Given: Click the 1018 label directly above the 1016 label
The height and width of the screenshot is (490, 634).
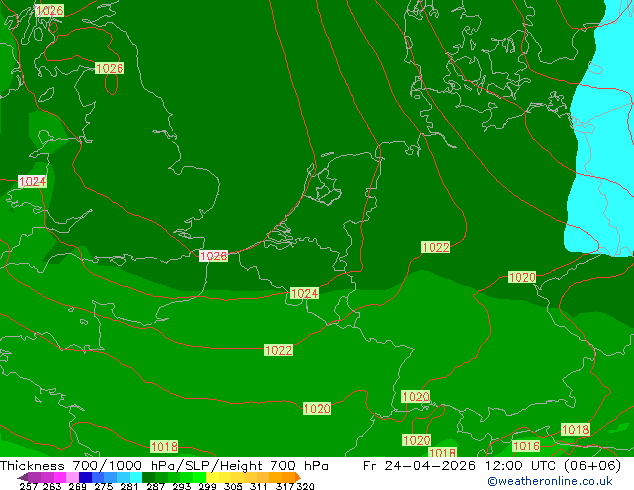Looking at the screenshot, I should 575,429.
